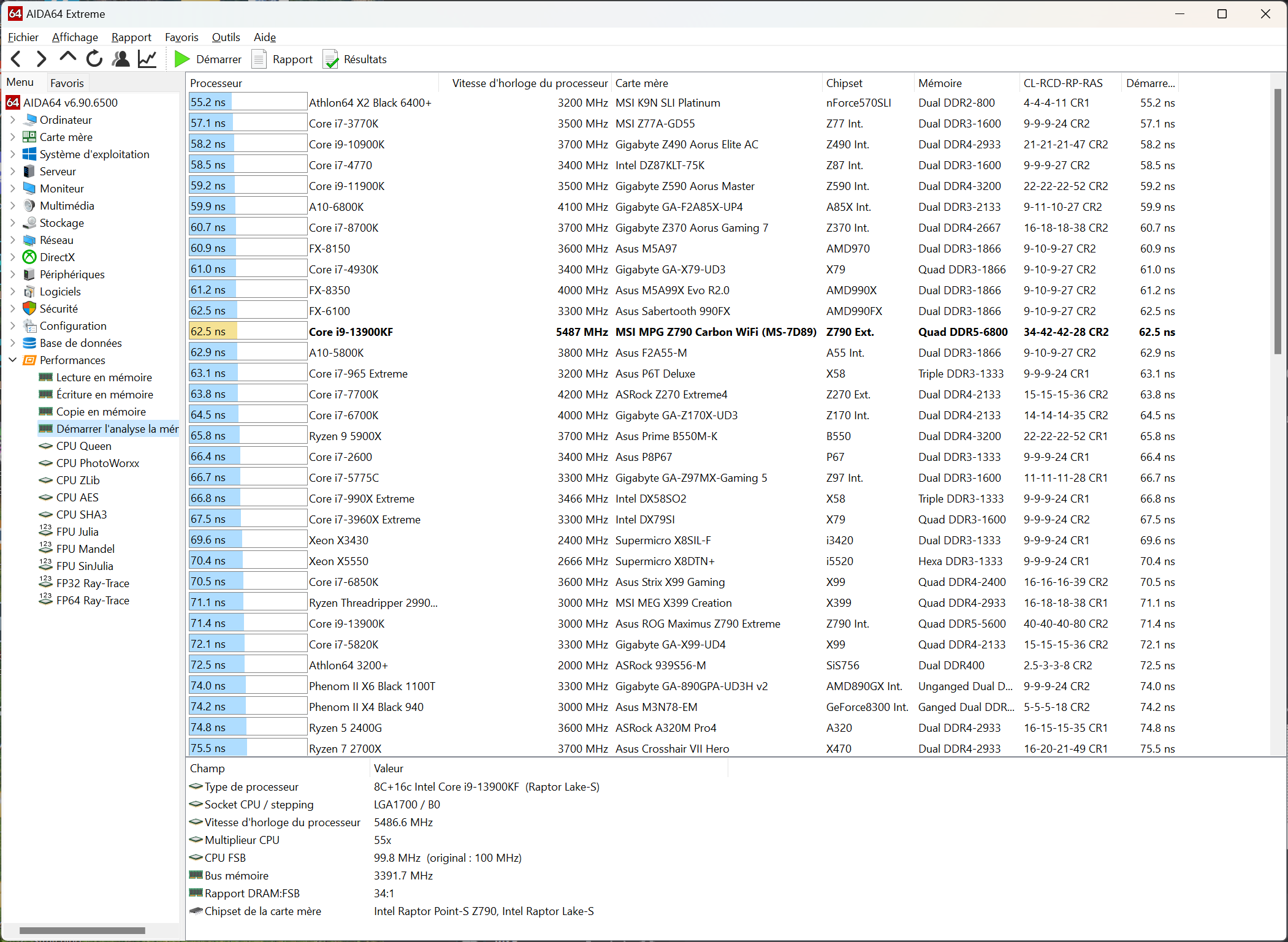Open the user profile icon in the toolbar

[x=121, y=59]
